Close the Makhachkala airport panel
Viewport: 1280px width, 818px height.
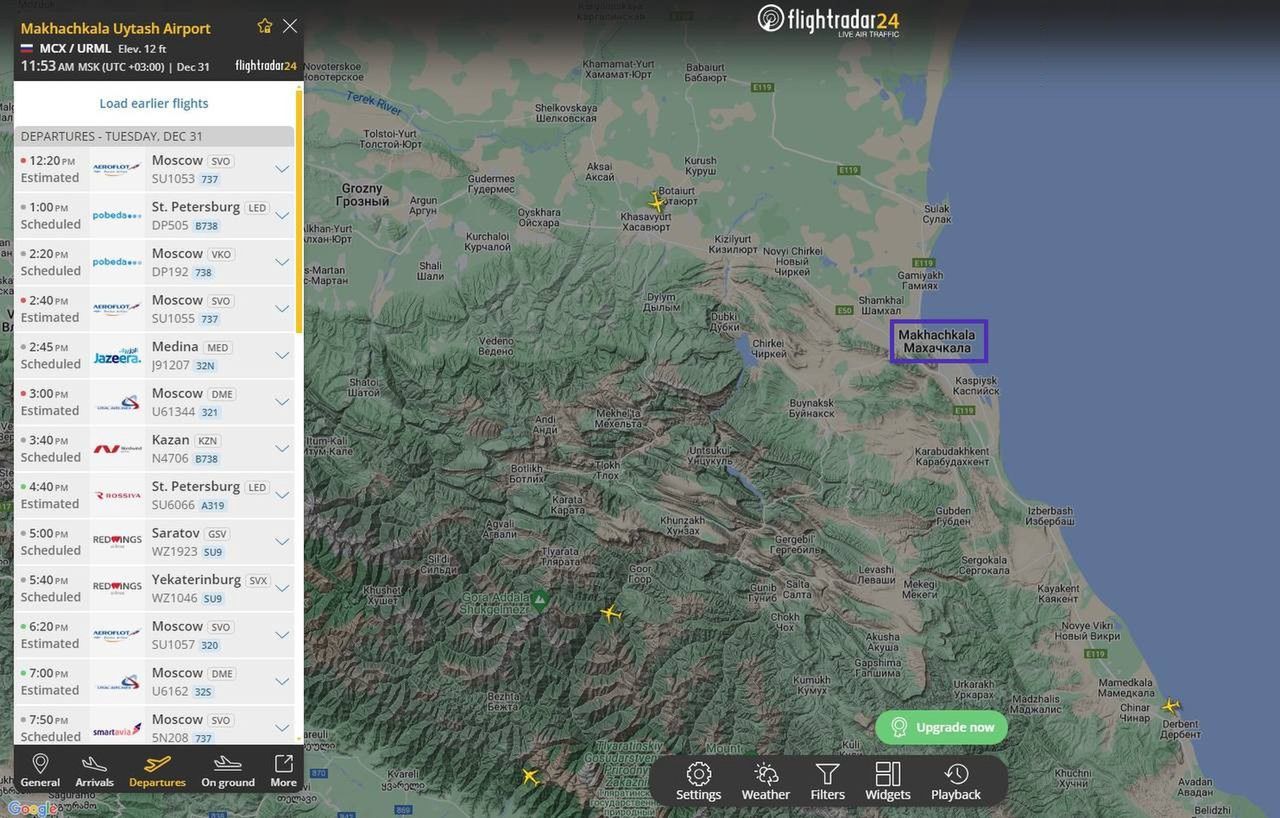pyautogui.click(x=290, y=26)
